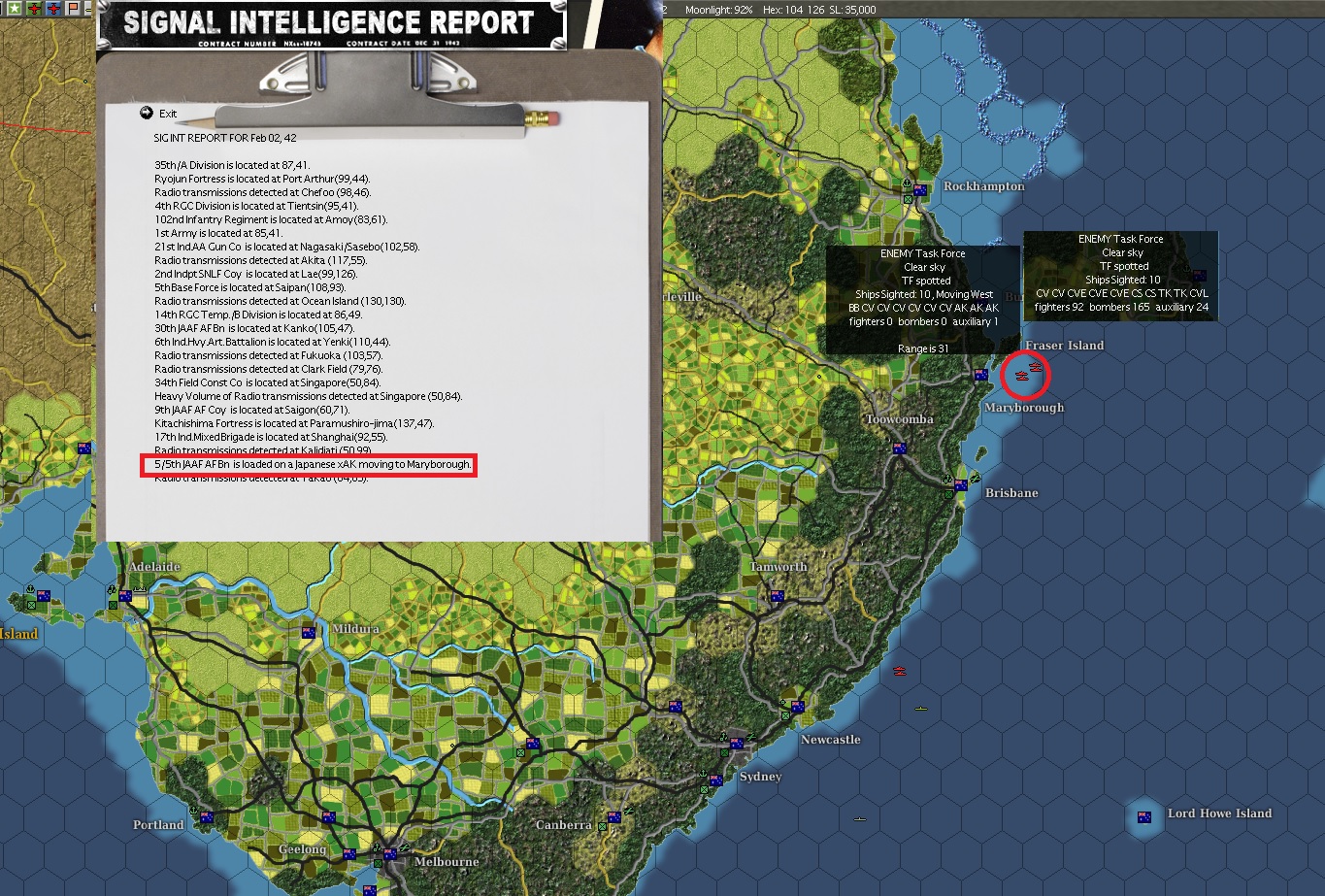Select the Maryborough base flag
1325x896 pixels.
pos(980,376)
